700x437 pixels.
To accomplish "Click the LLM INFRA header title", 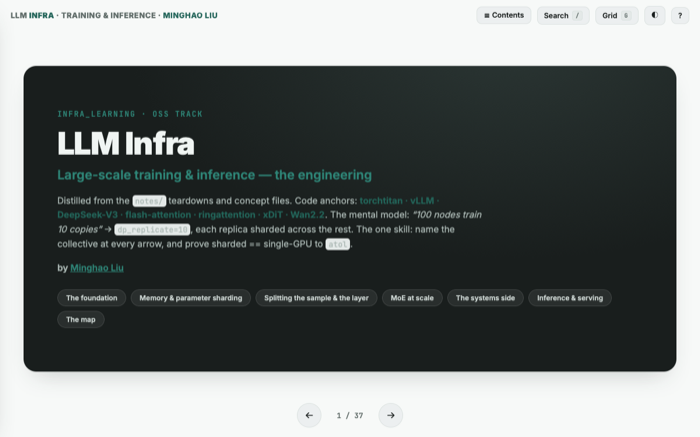I will pyautogui.click(x=32, y=15).
